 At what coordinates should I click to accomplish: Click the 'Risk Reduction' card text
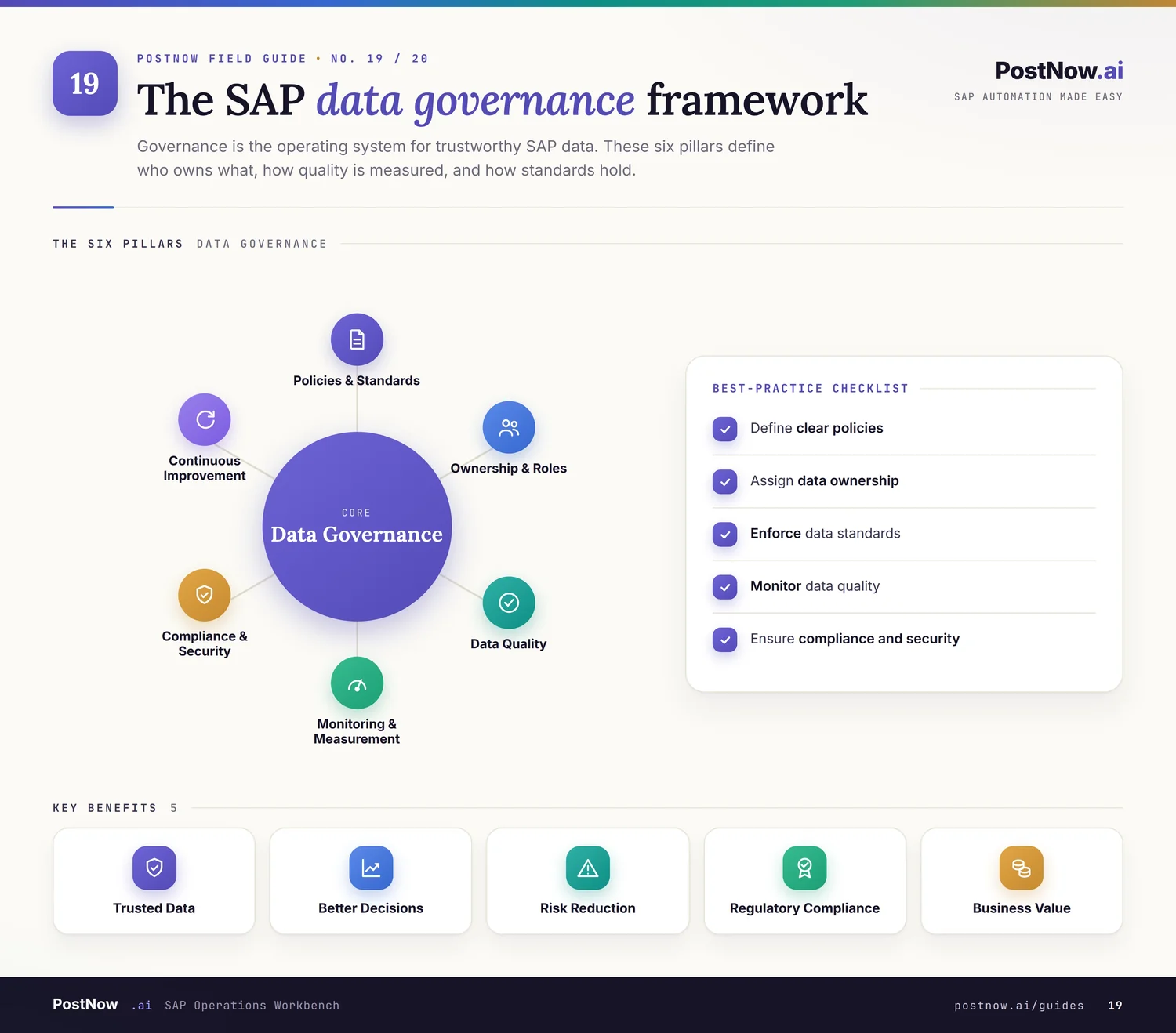click(588, 908)
